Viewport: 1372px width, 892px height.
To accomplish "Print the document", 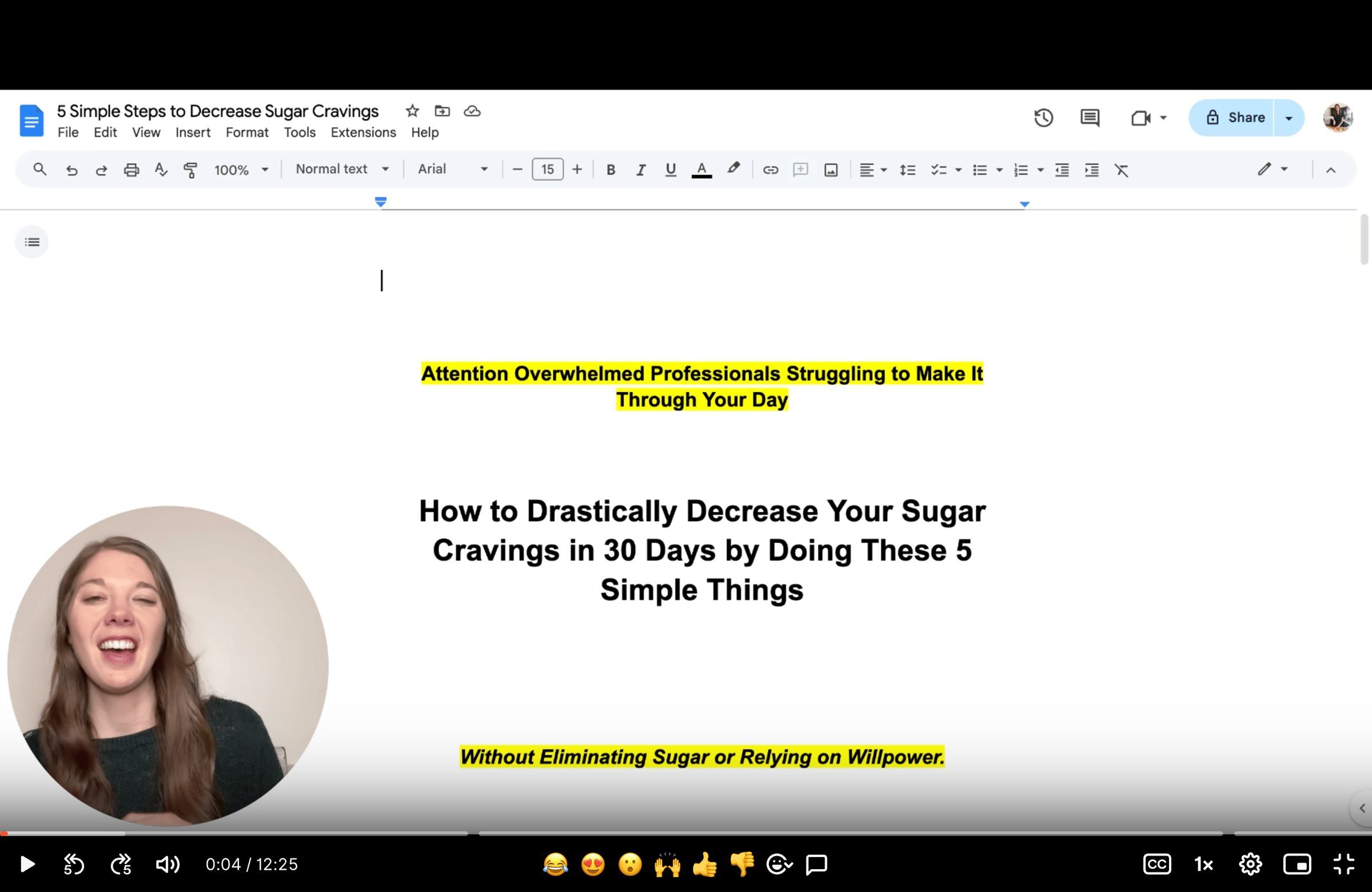I will (131, 170).
